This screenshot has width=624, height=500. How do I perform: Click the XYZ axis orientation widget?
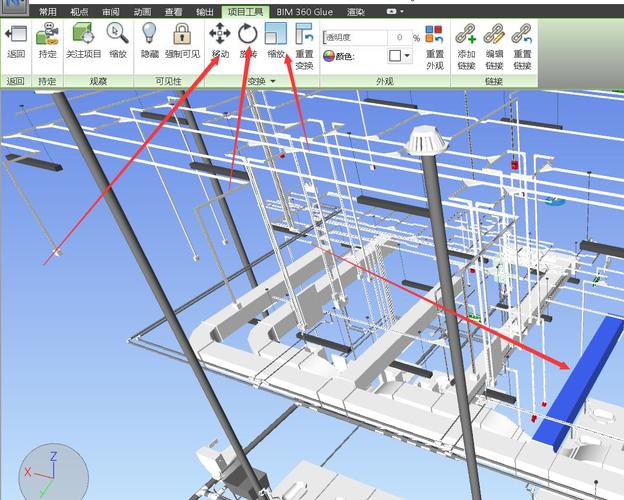pos(53,472)
